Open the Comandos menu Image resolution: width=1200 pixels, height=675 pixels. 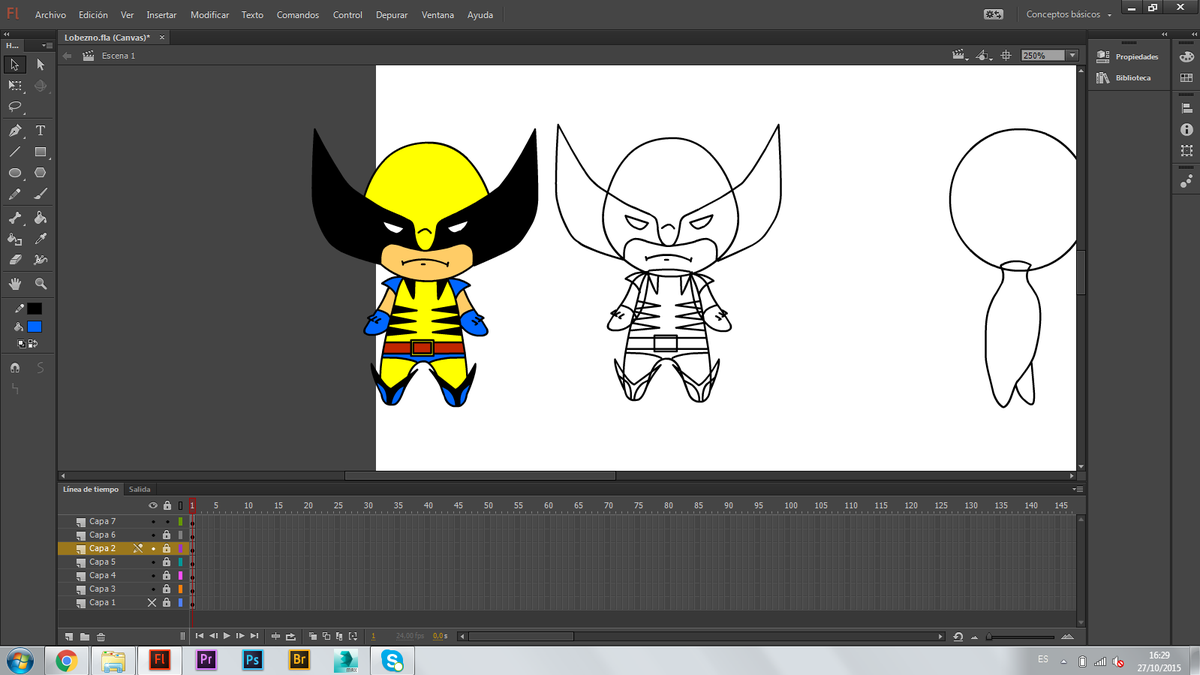(x=298, y=15)
